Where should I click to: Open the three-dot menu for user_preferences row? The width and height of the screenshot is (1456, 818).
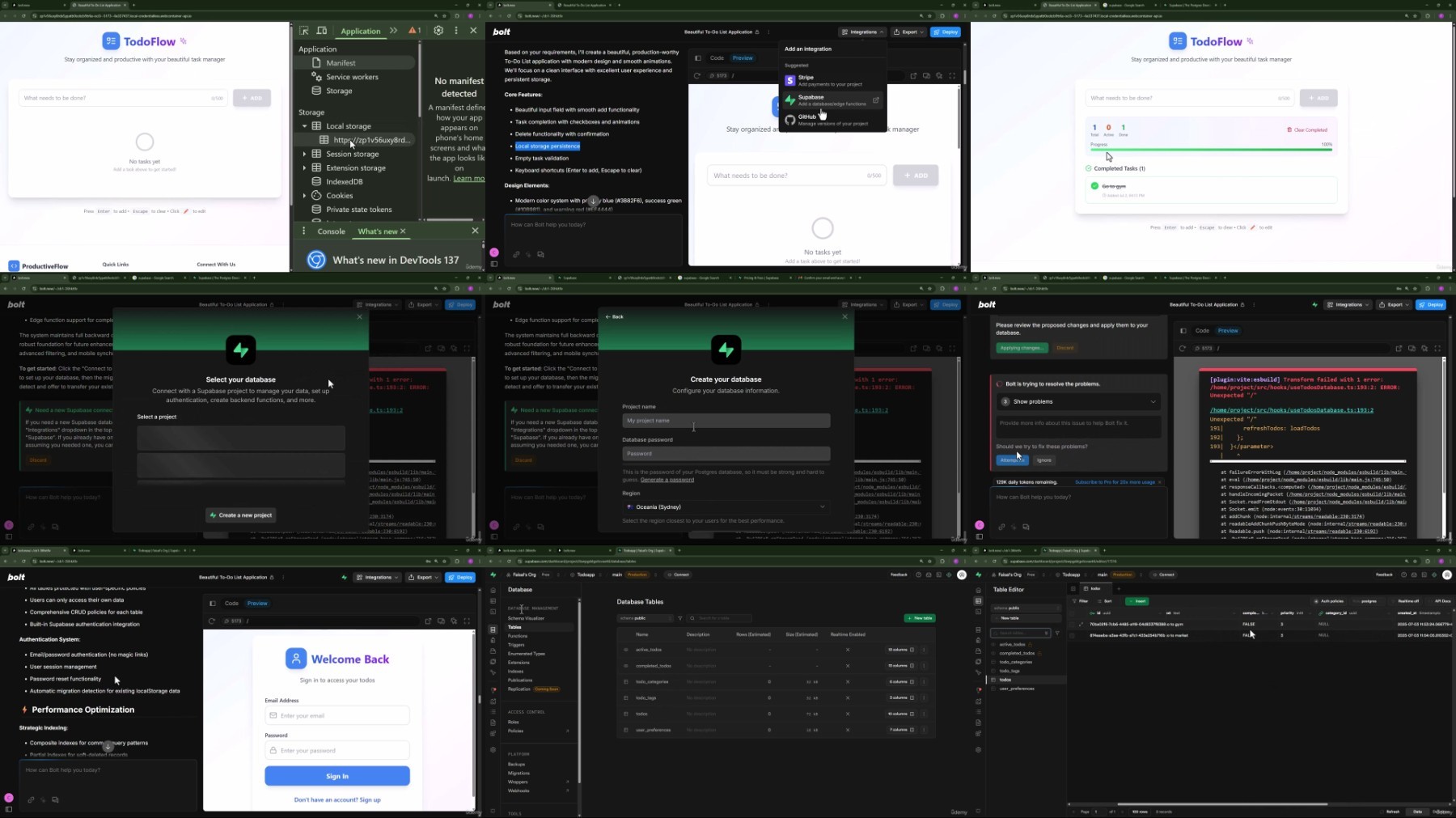tap(924, 730)
